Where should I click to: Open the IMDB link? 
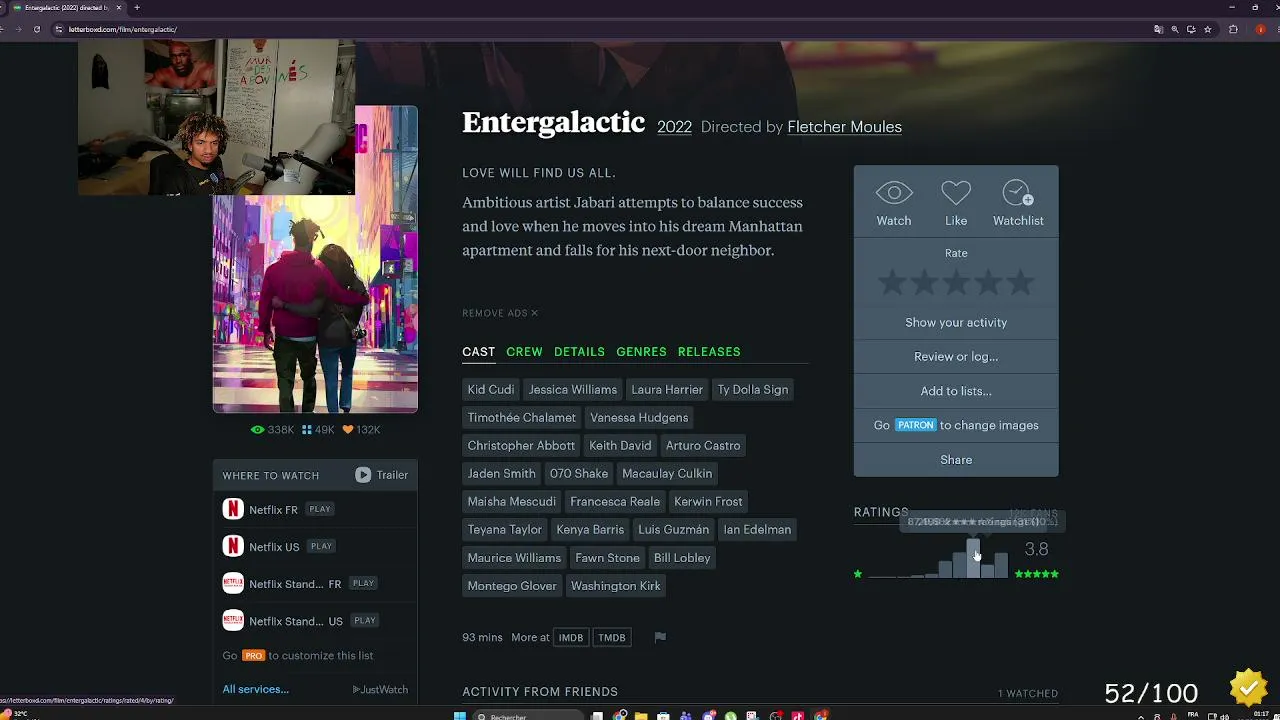pyautogui.click(x=571, y=638)
